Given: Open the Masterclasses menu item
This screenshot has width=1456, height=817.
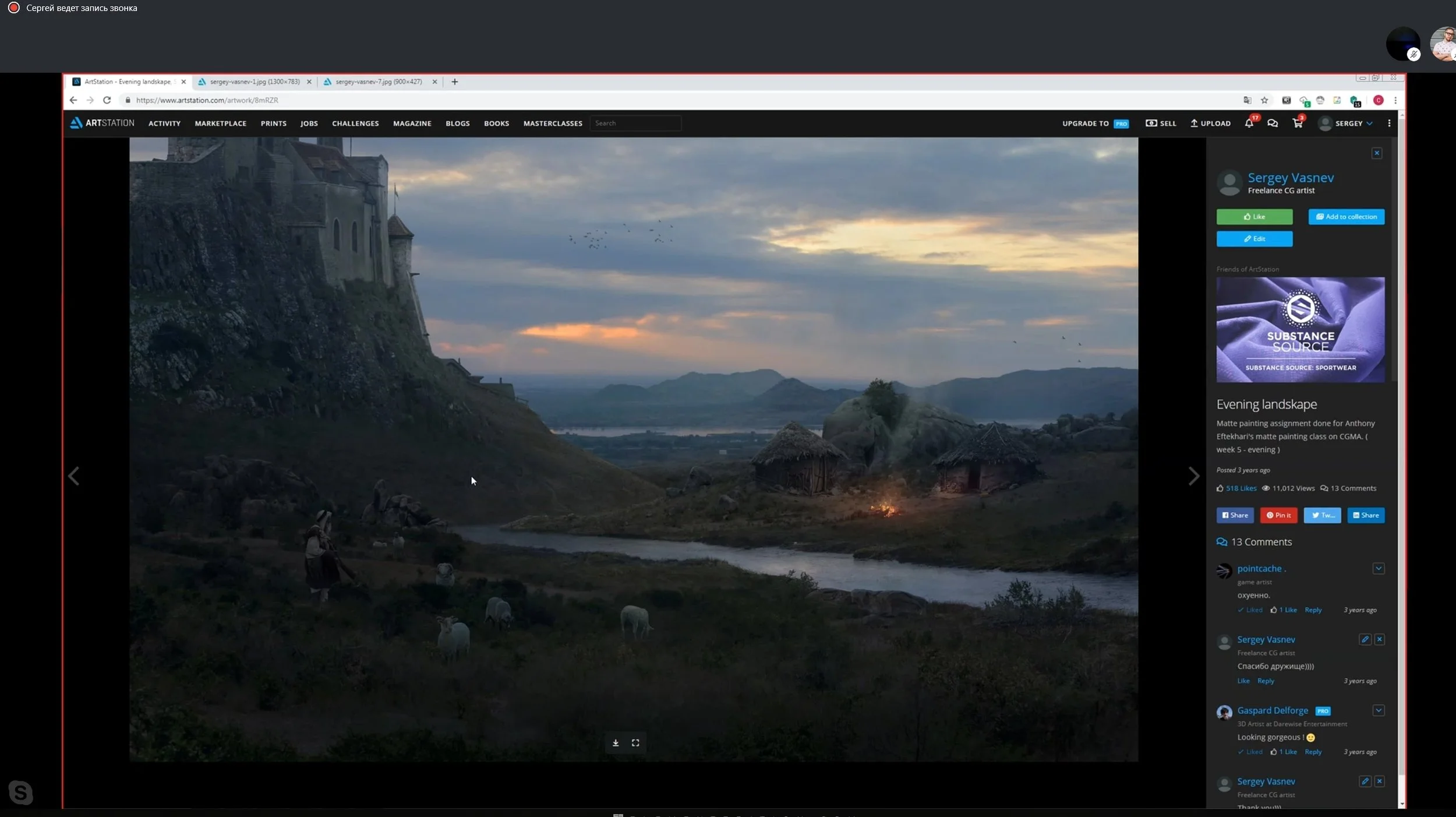Looking at the screenshot, I should [x=553, y=124].
